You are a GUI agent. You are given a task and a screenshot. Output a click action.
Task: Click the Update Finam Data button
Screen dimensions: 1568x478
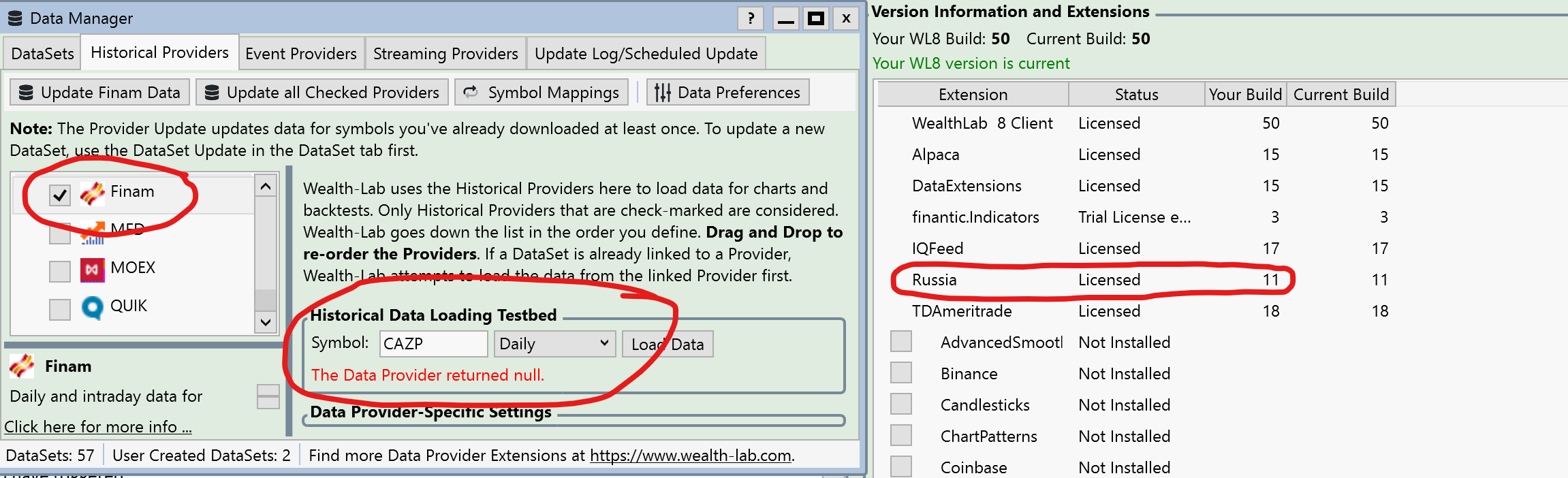coord(99,92)
